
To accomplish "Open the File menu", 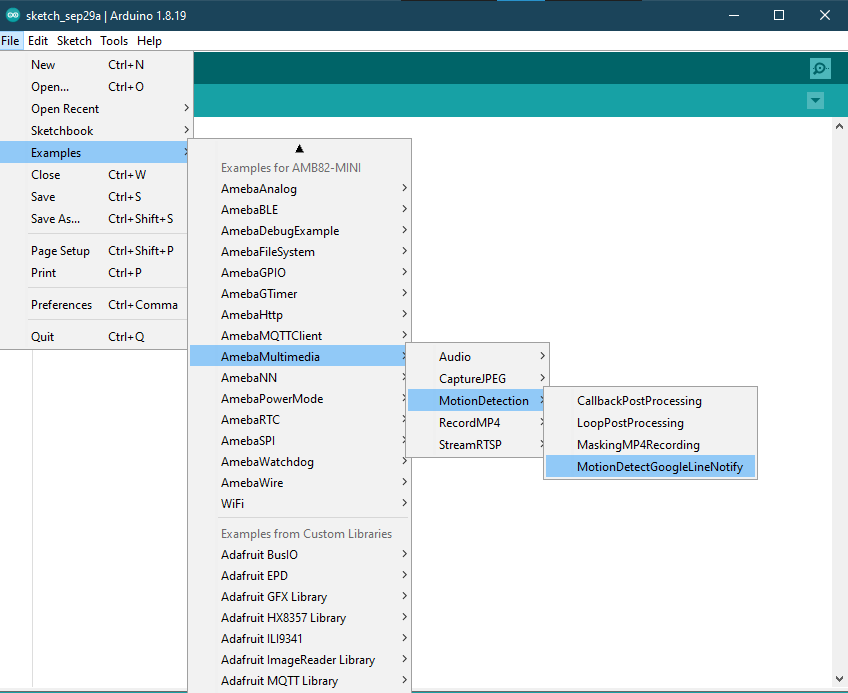I will pos(10,41).
